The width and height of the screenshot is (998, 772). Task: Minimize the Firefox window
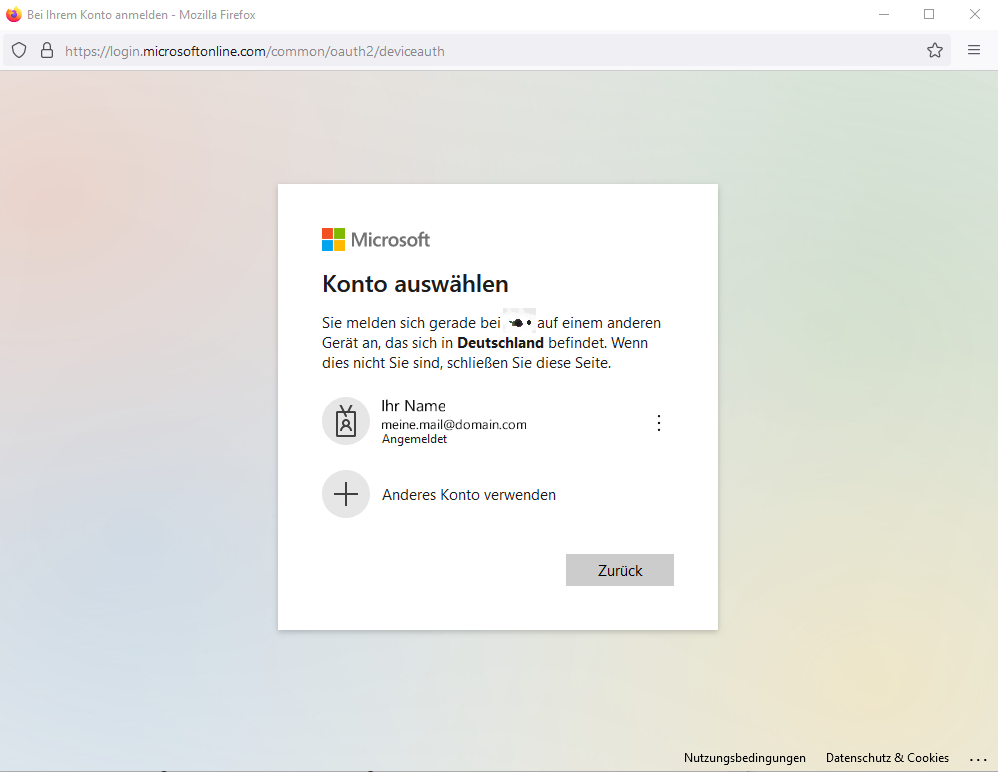pyautogui.click(x=884, y=14)
